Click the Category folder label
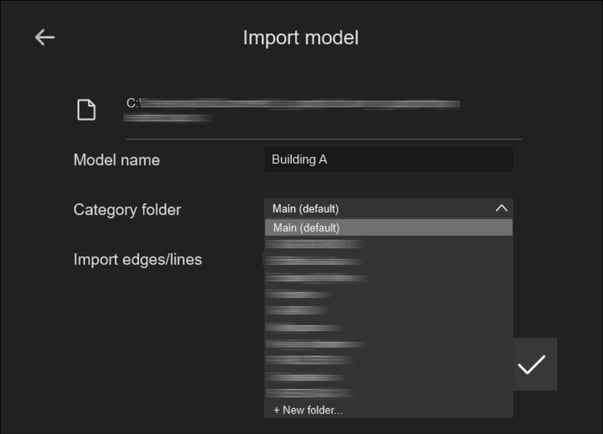Screen dimensions: 603x434 click(x=127, y=210)
